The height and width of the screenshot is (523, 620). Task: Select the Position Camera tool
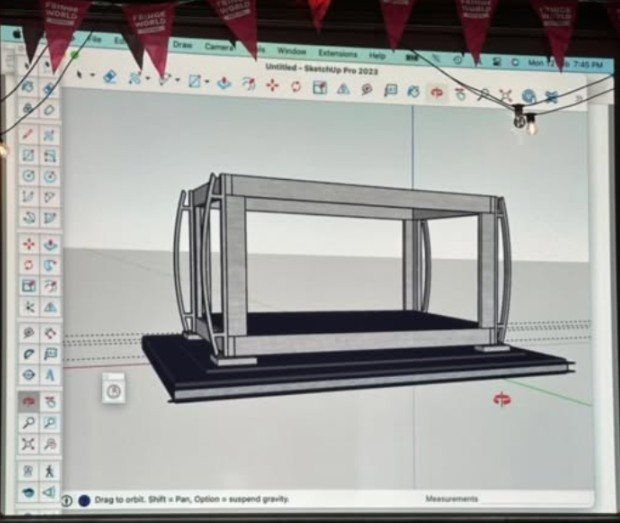28,471
